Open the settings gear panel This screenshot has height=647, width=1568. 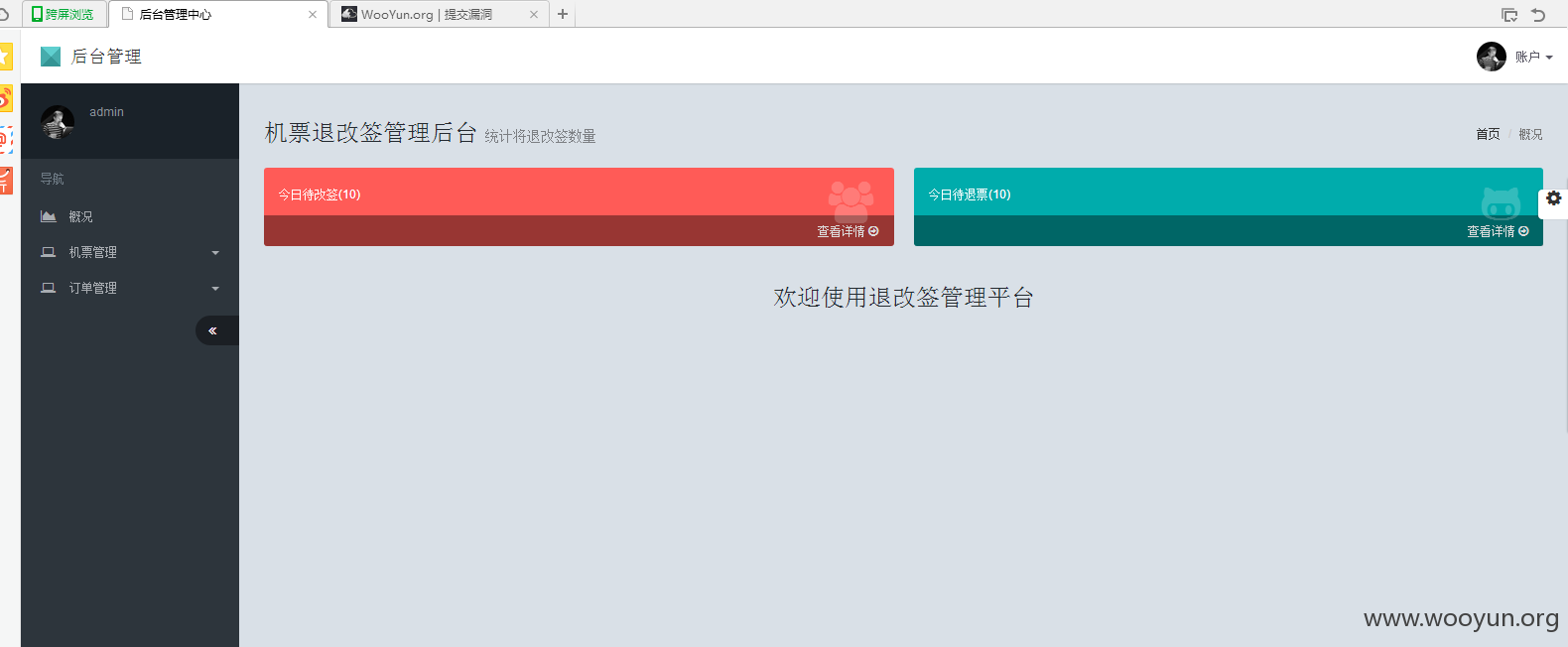(1554, 198)
